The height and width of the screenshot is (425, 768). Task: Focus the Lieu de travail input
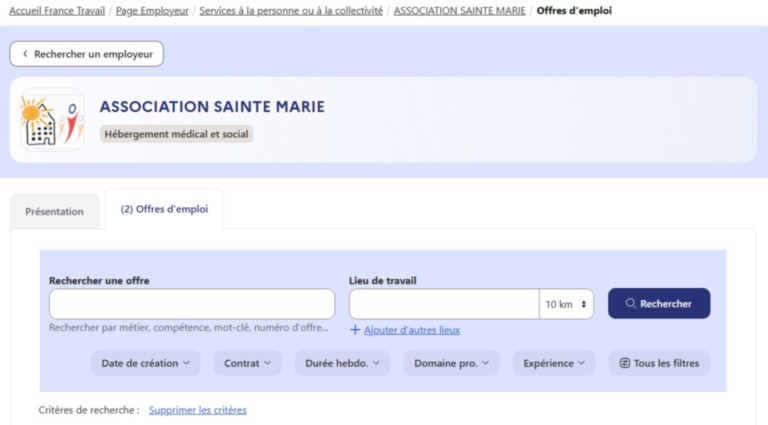(444, 304)
